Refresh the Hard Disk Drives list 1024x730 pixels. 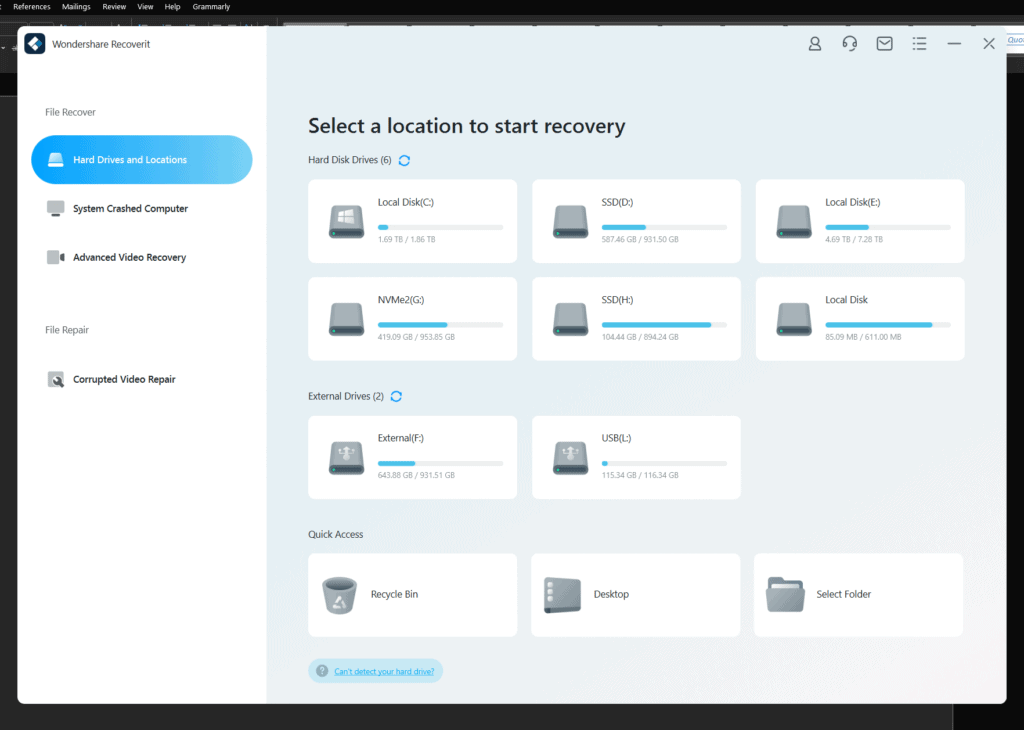point(404,160)
